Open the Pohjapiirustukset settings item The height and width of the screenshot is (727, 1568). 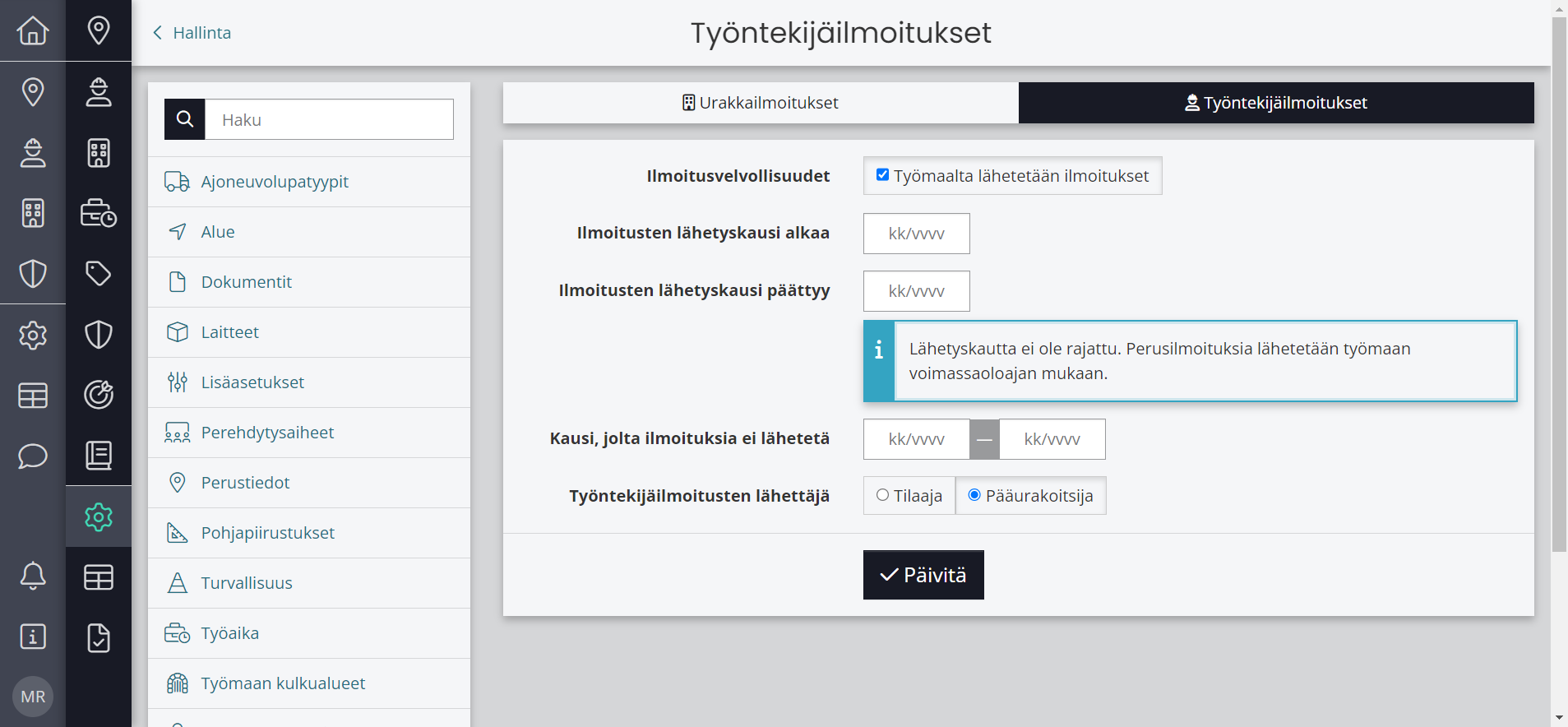pyautogui.click(x=309, y=533)
